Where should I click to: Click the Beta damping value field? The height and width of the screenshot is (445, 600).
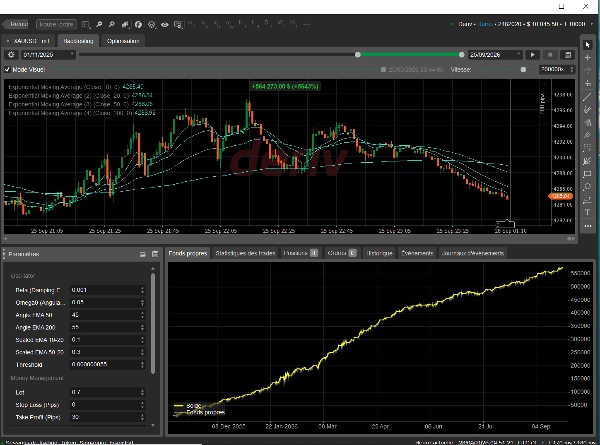pos(108,290)
